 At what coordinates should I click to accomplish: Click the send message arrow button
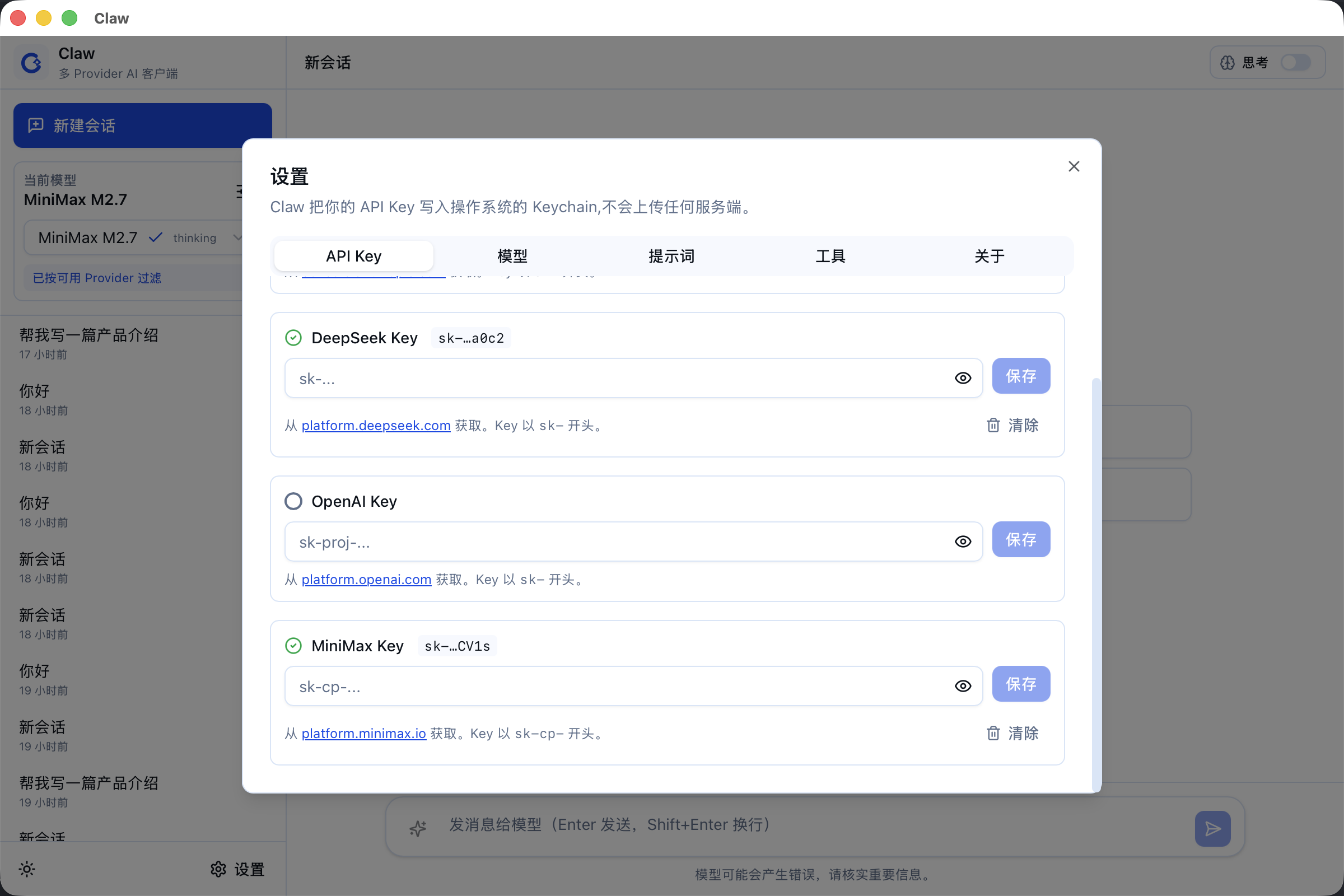tap(1212, 829)
